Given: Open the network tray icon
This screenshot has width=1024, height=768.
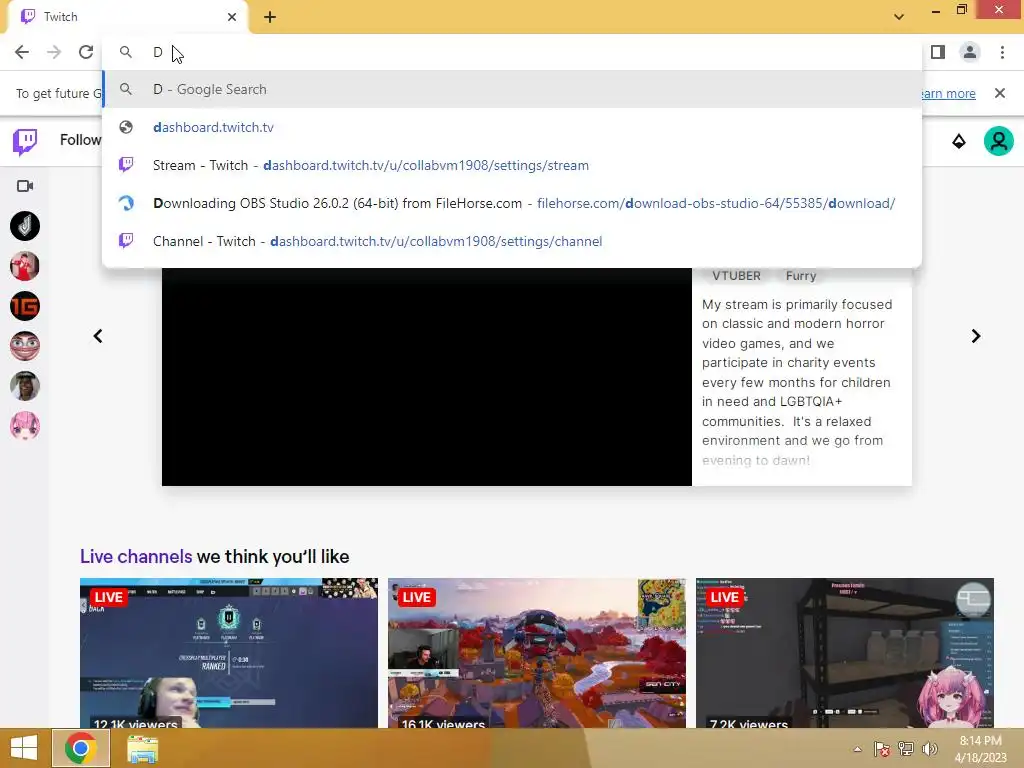Looking at the screenshot, I should 906,749.
